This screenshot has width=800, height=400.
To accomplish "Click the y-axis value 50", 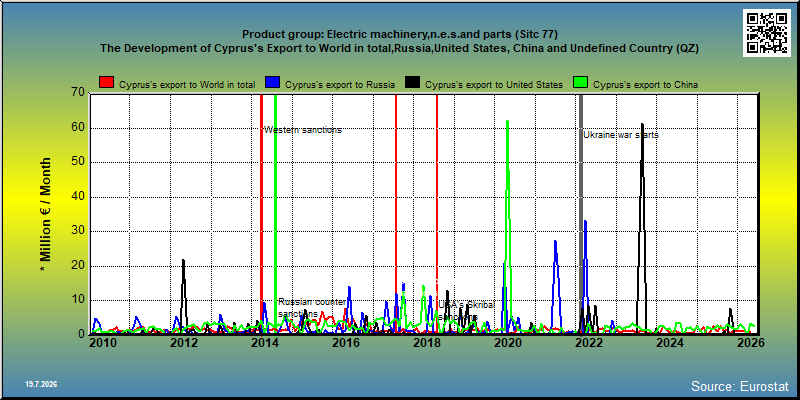I will [78, 162].
